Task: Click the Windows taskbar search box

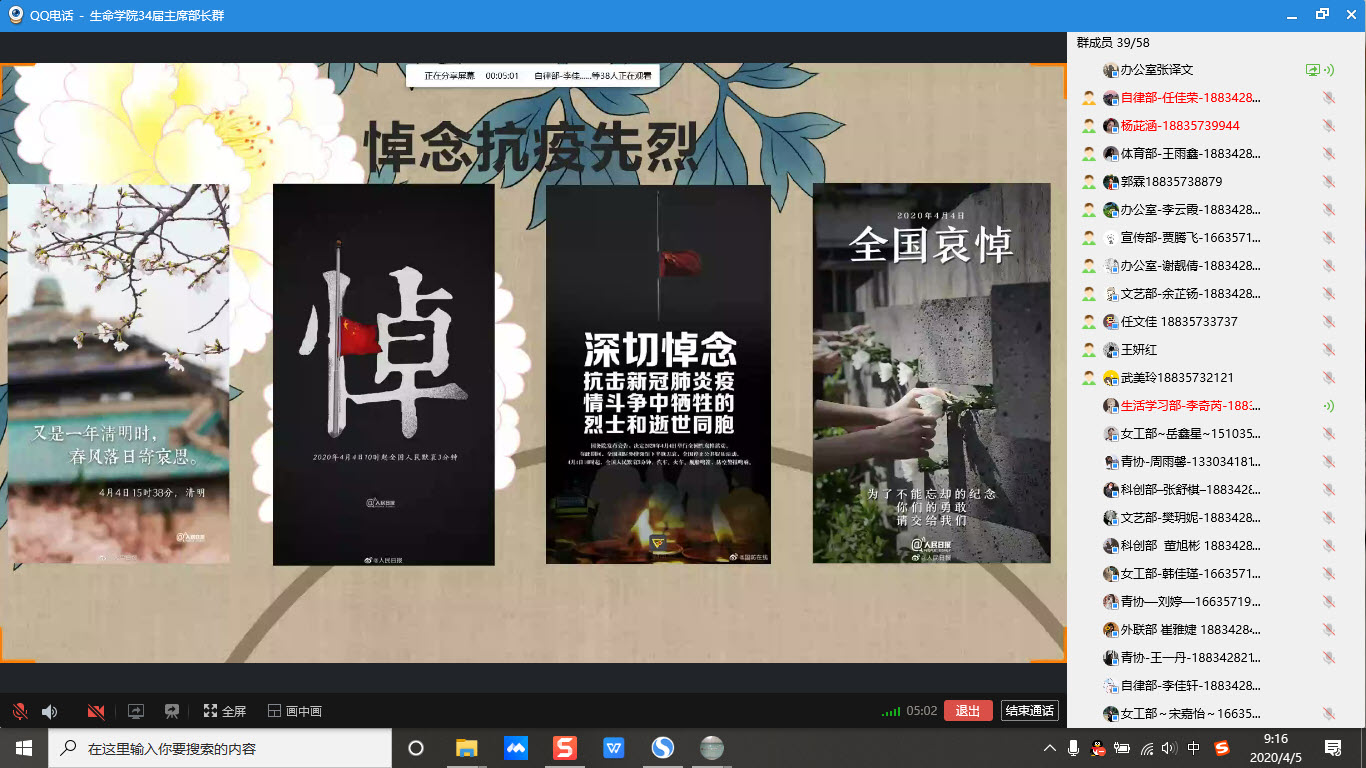Action: pos(220,748)
